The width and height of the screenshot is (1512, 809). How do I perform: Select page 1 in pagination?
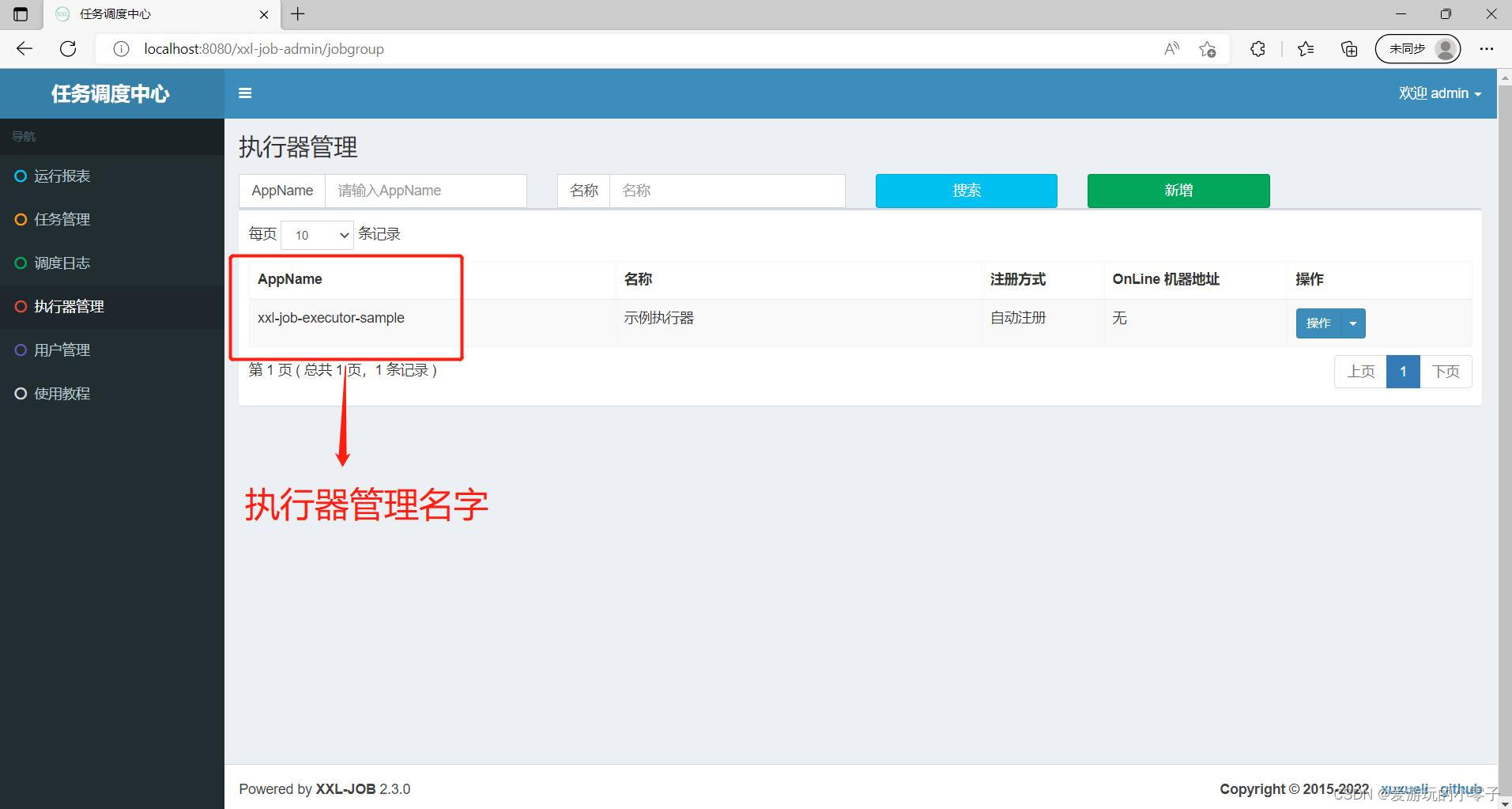(x=1403, y=372)
